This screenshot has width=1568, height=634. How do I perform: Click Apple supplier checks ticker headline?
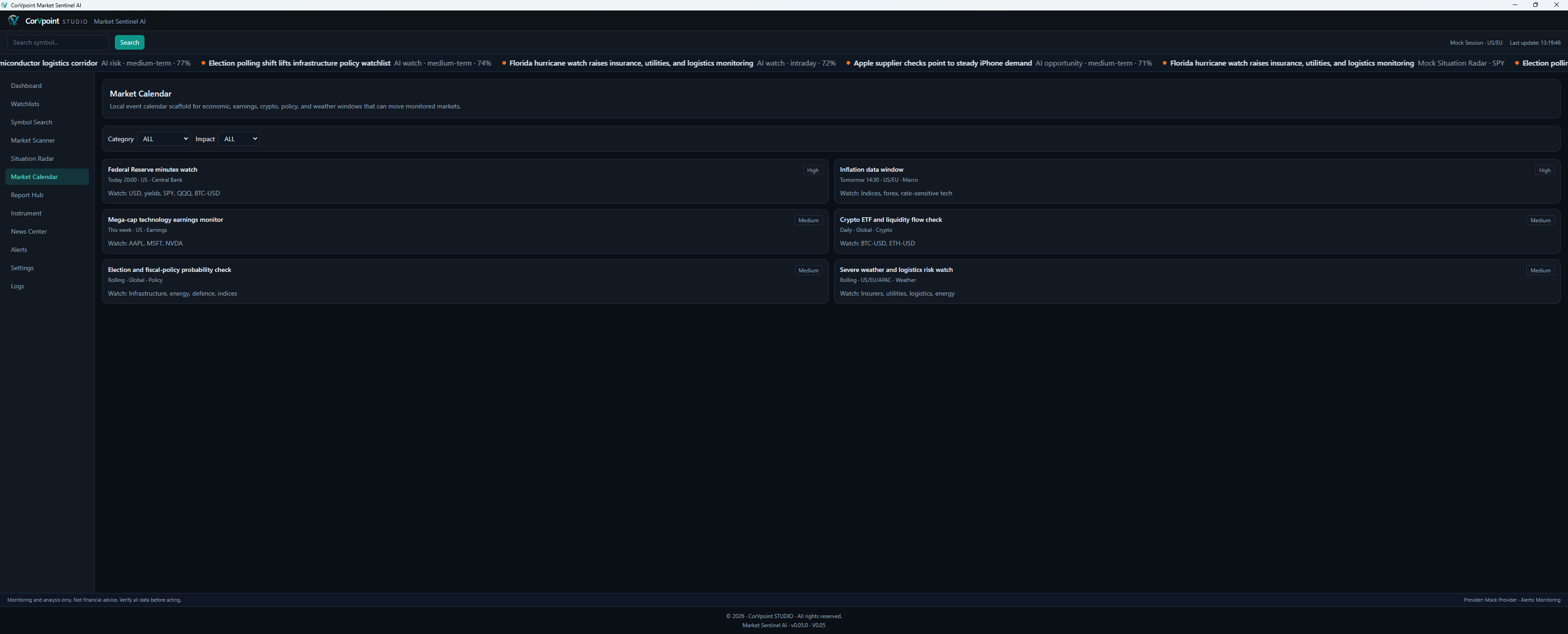(942, 63)
